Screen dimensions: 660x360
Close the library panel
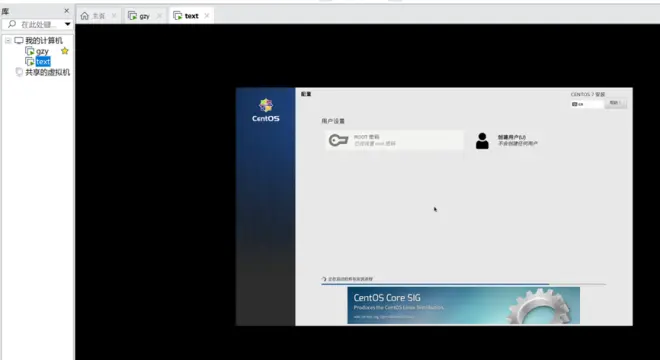[67, 11]
